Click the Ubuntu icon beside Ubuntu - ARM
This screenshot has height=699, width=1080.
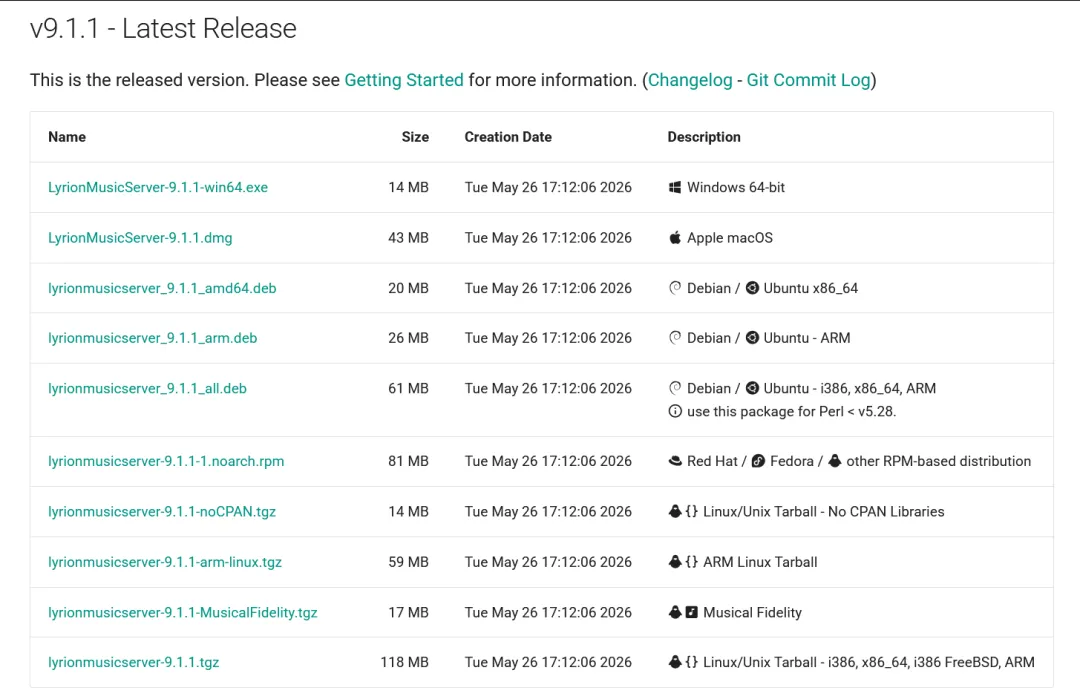pos(752,337)
